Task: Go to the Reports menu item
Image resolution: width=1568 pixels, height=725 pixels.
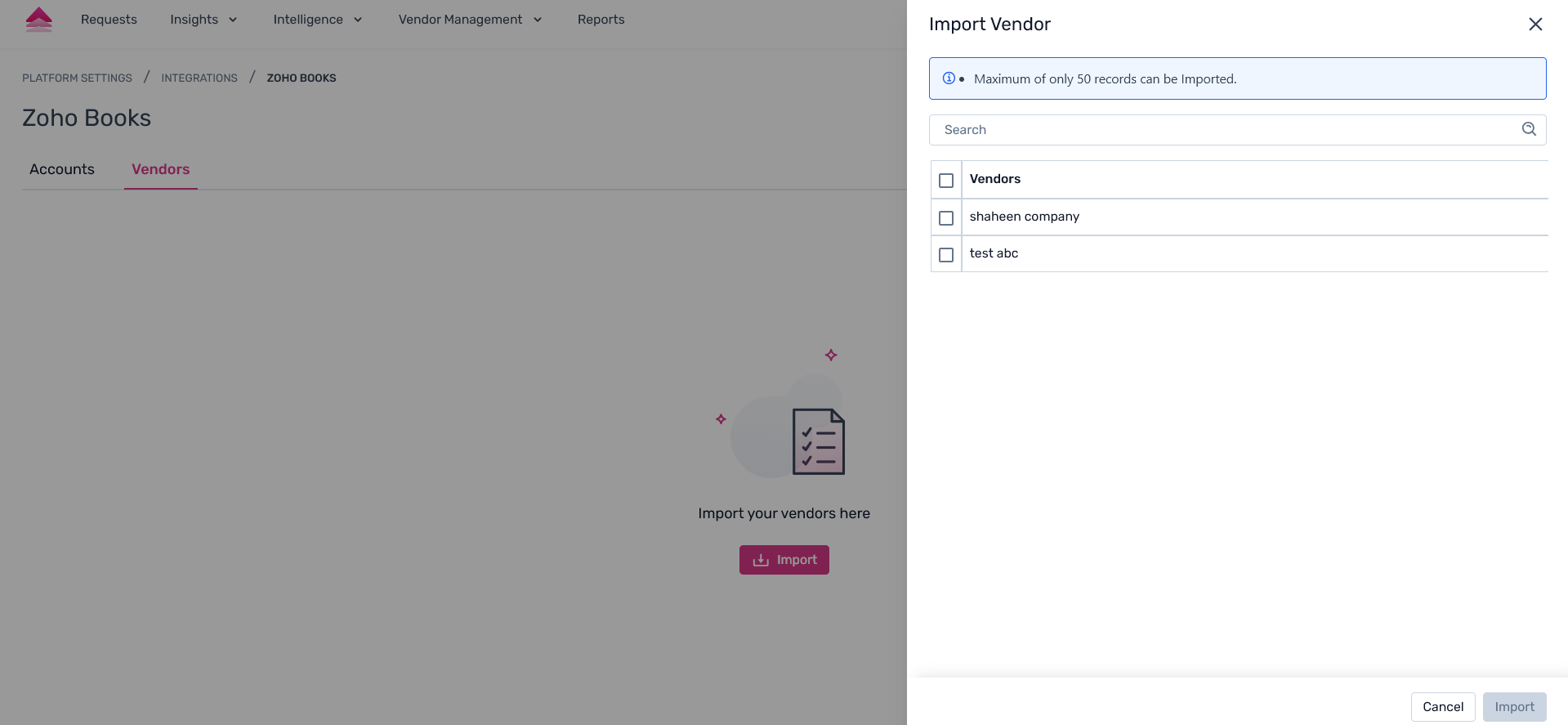Action: 601,20
